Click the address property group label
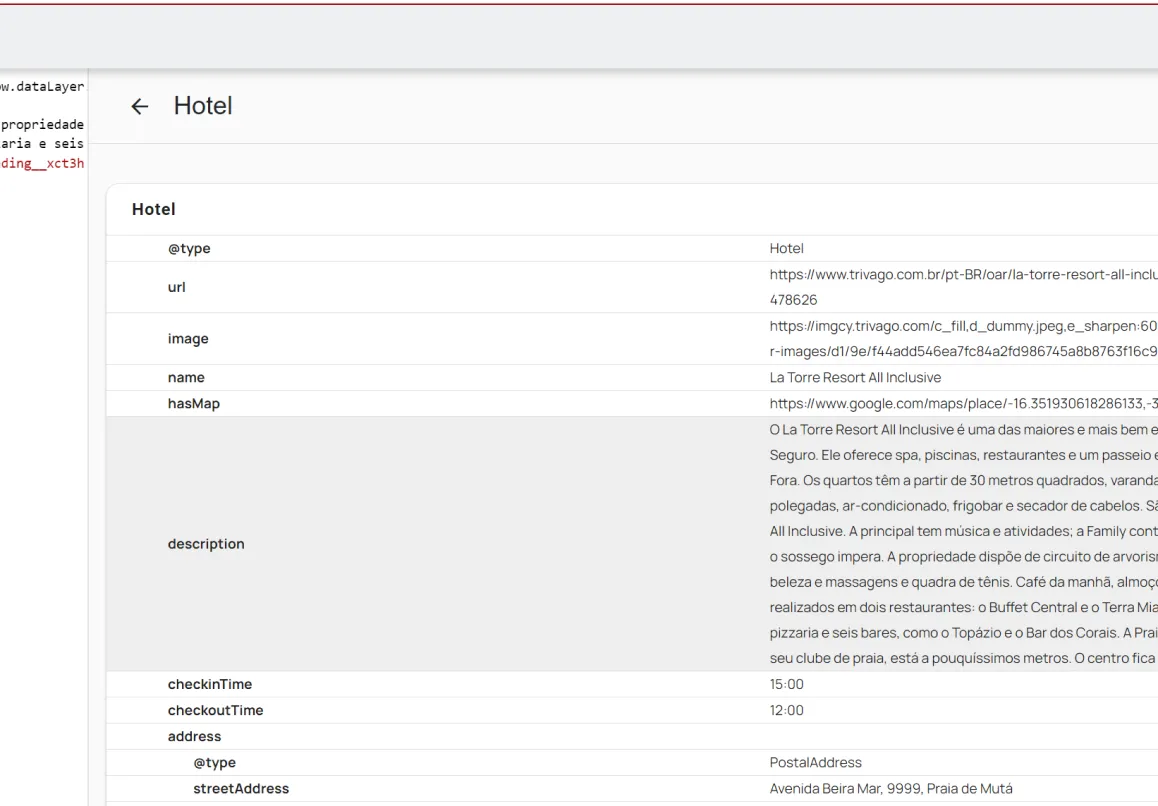Image resolution: width=1158 pixels, height=806 pixels. point(194,736)
